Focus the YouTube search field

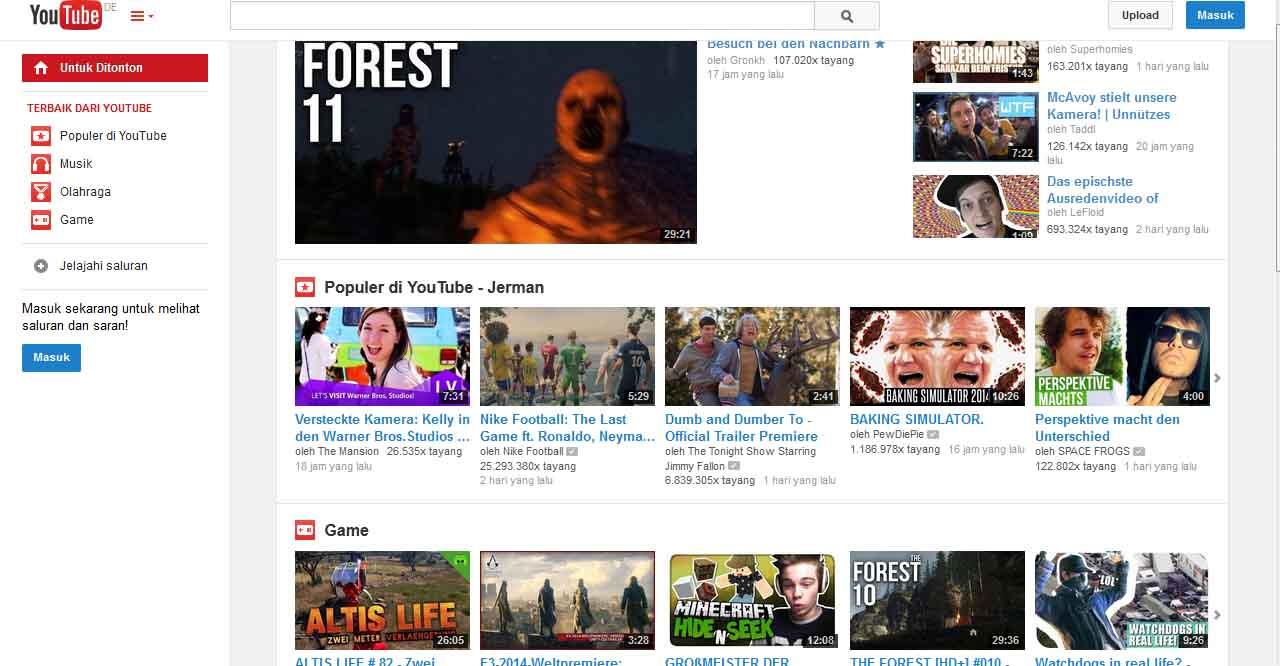(x=522, y=15)
